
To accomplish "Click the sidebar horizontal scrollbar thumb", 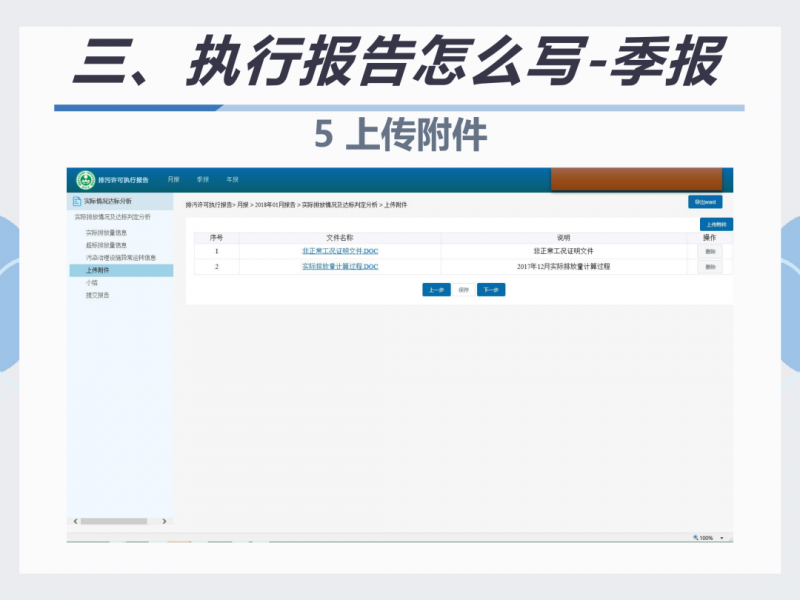I will coord(114,521).
